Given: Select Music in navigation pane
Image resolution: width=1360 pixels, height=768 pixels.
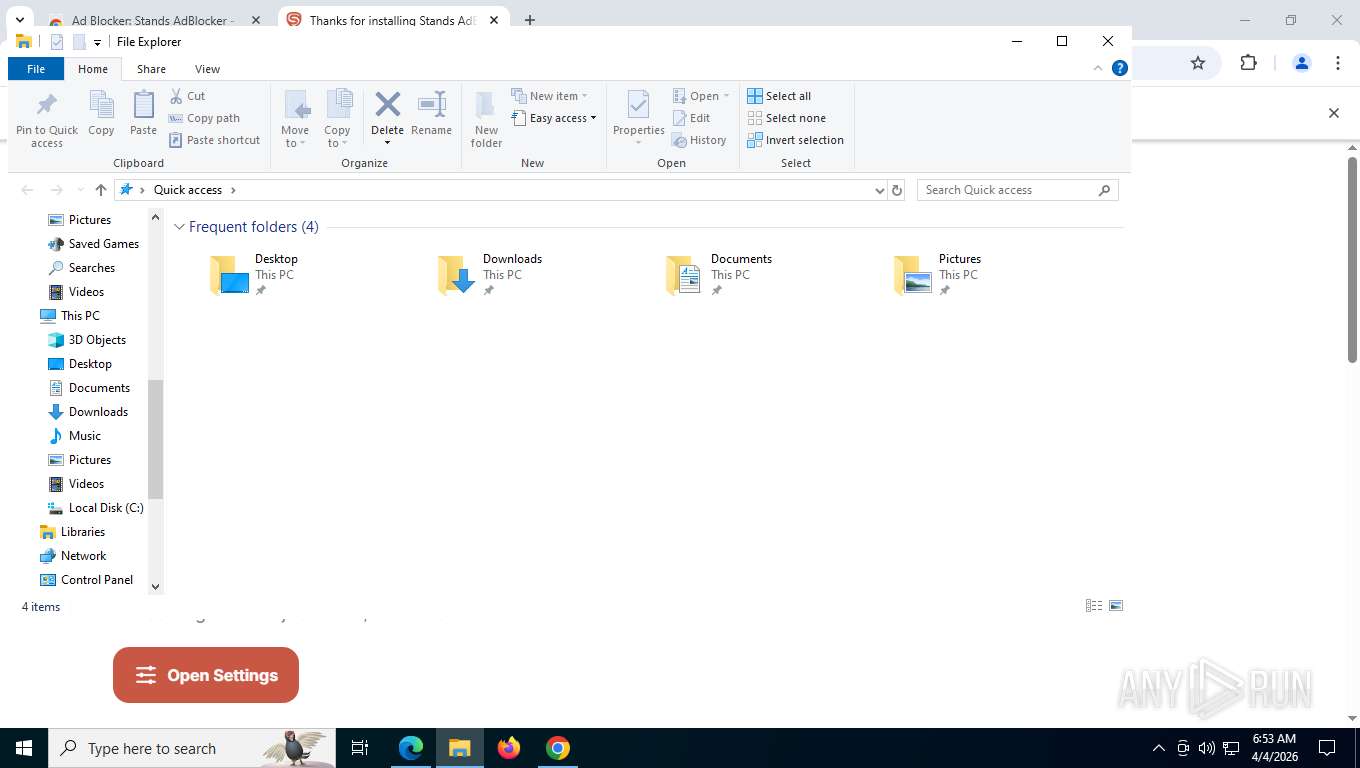Looking at the screenshot, I should pos(85,436).
